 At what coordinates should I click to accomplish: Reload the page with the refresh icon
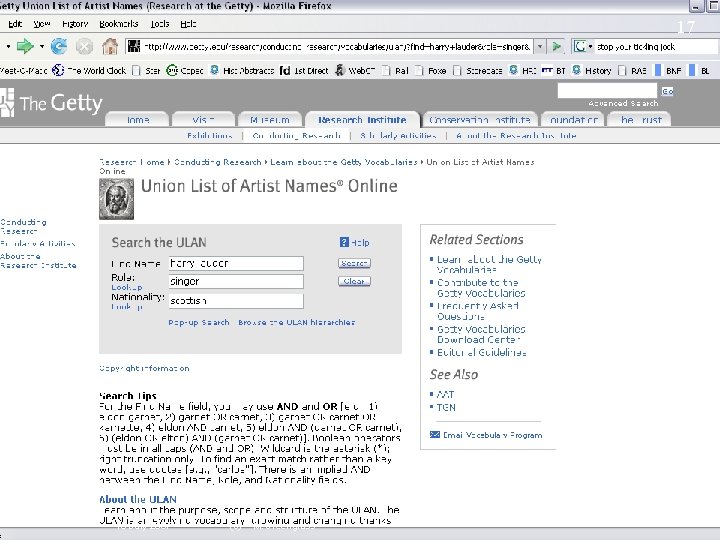point(59,46)
